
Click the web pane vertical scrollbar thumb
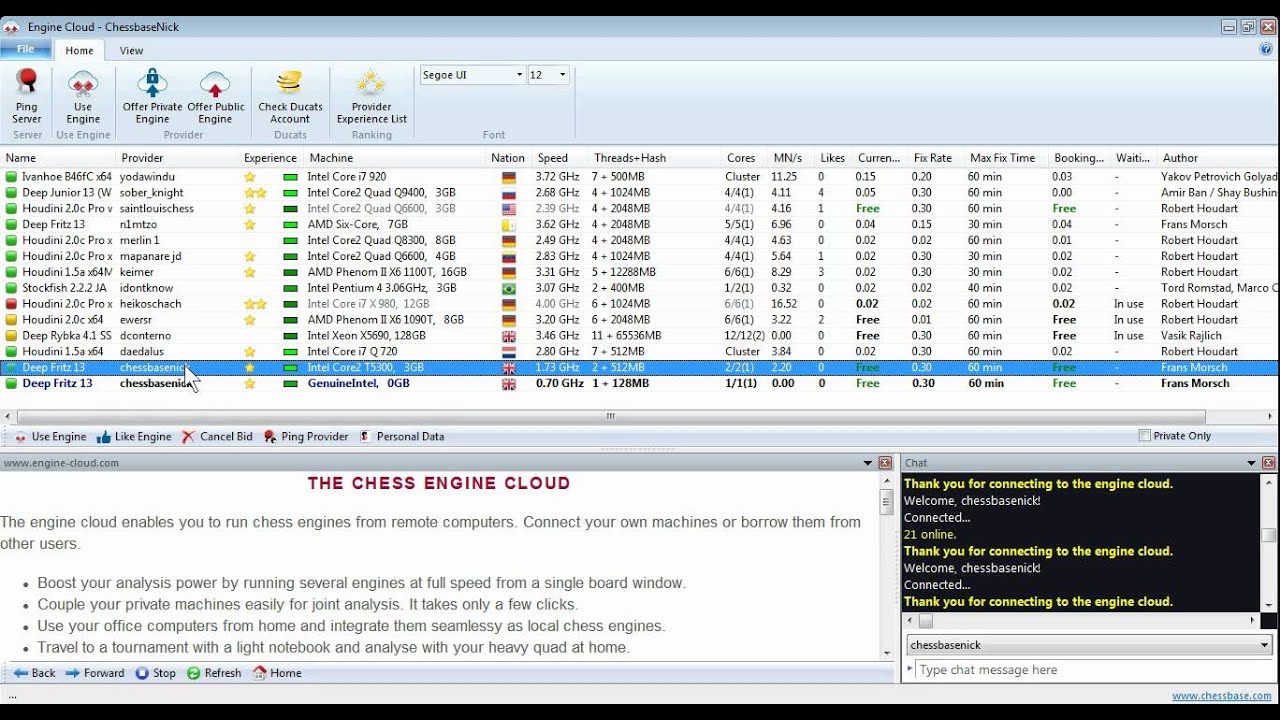click(887, 502)
